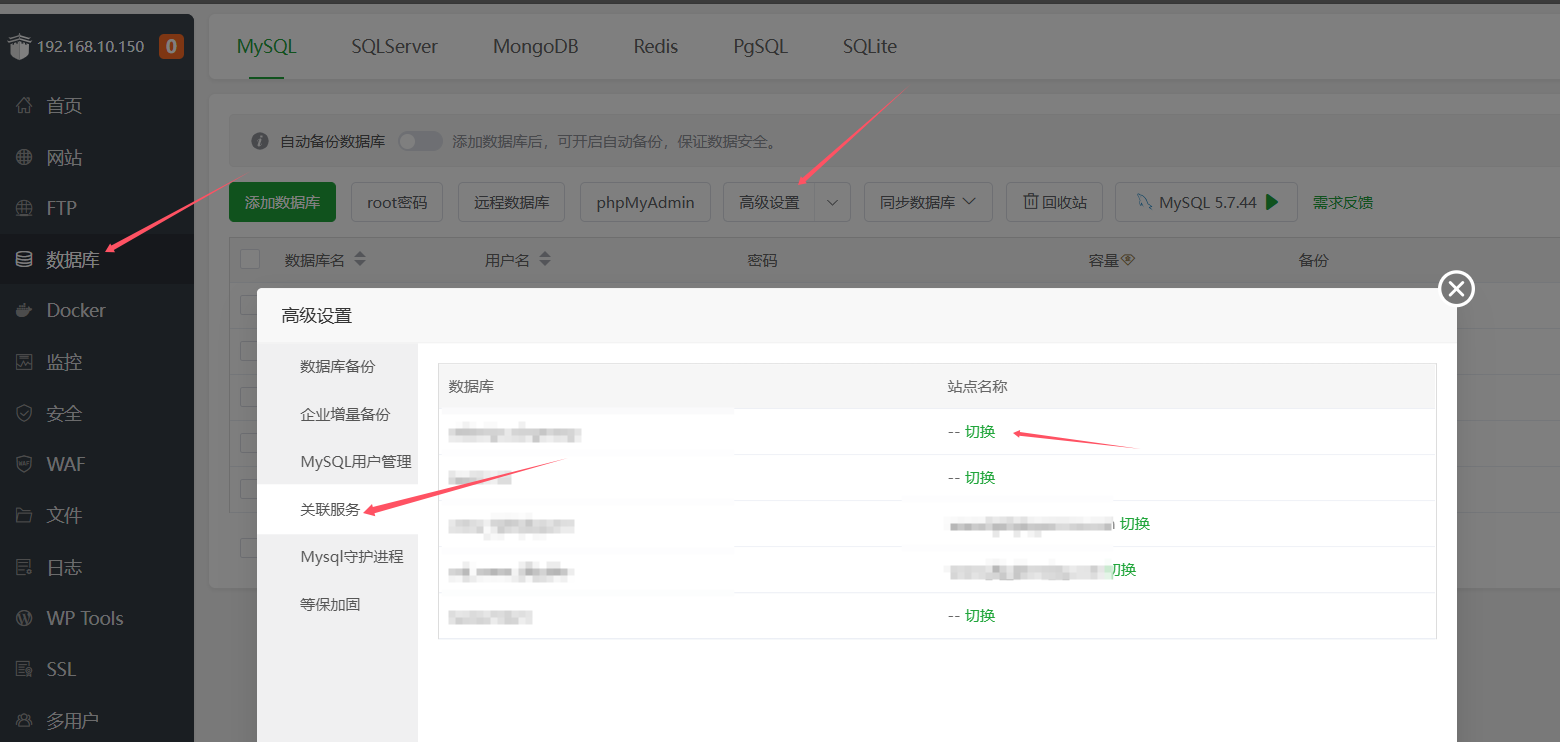The width and height of the screenshot is (1560, 742).
Task: Click the 备份 column header
Action: coord(1313,260)
